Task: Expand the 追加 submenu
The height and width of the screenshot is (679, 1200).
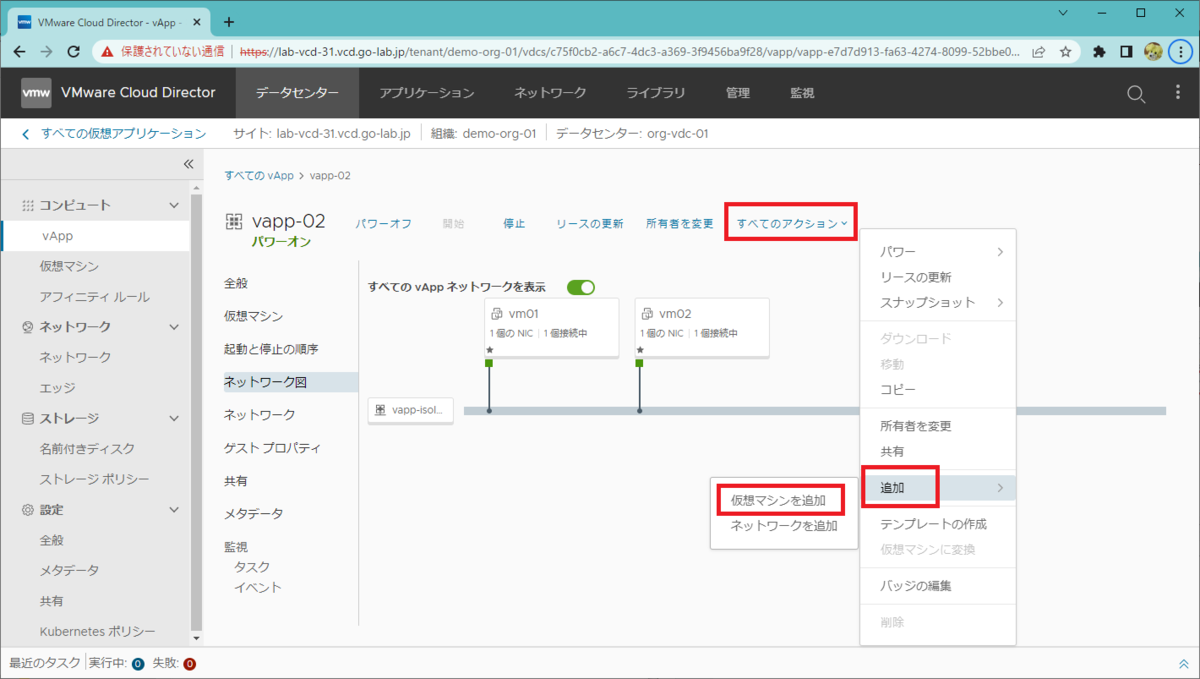Action: [938, 487]
